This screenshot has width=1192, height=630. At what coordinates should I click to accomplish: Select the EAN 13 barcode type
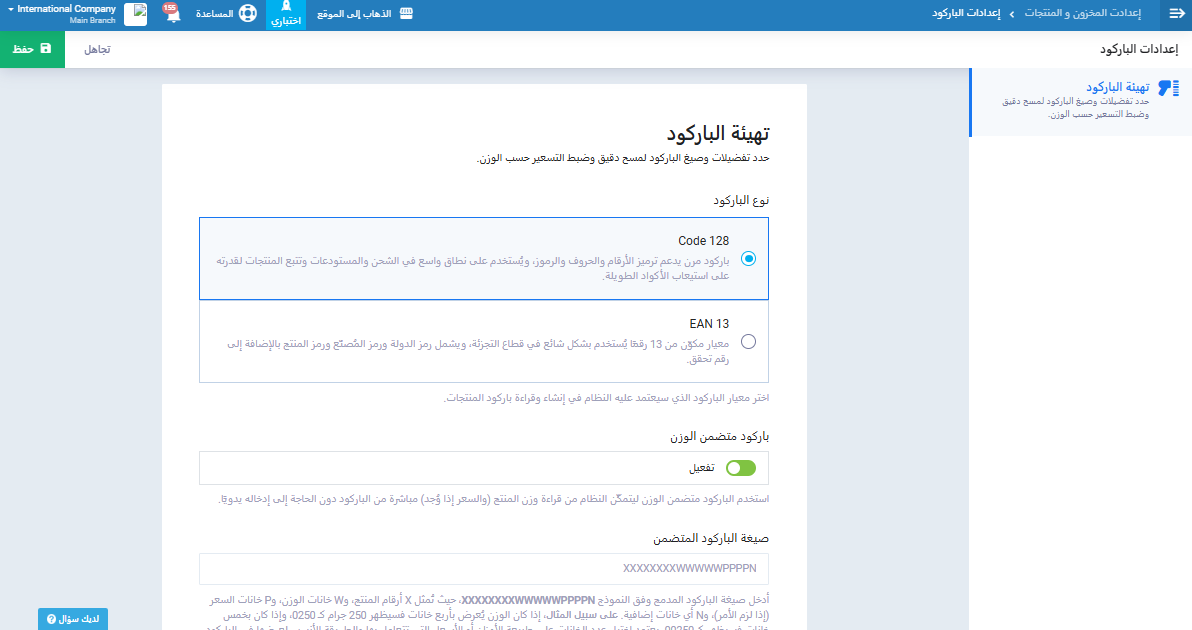coord(748,341)
